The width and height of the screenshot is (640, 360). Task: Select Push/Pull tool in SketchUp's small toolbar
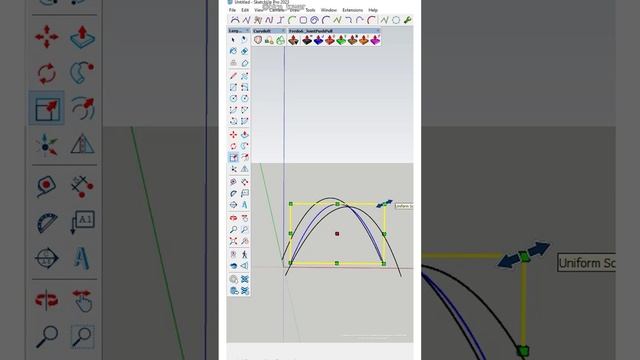[244, 135]
